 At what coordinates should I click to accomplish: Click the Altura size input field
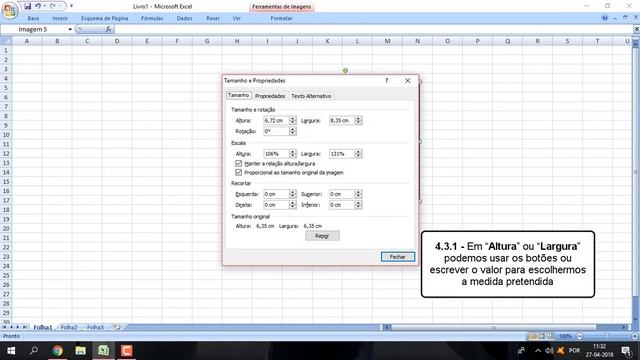tap(276, 120)
